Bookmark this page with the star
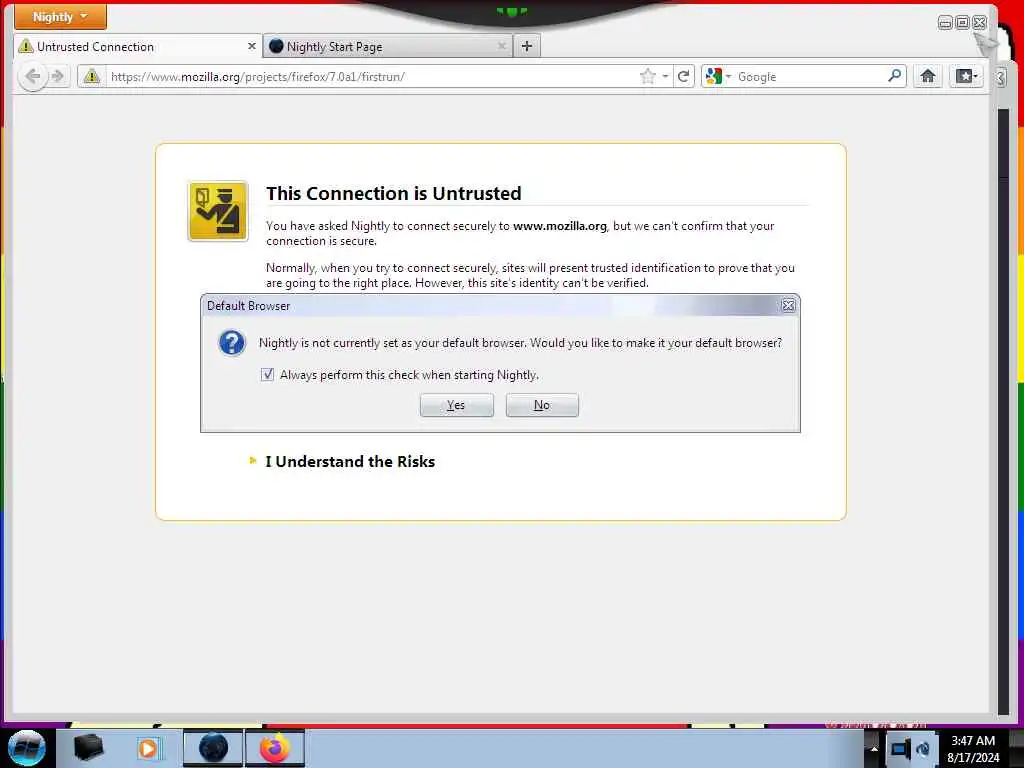Viewport: 1024px width, 768px height. (647, 76)
